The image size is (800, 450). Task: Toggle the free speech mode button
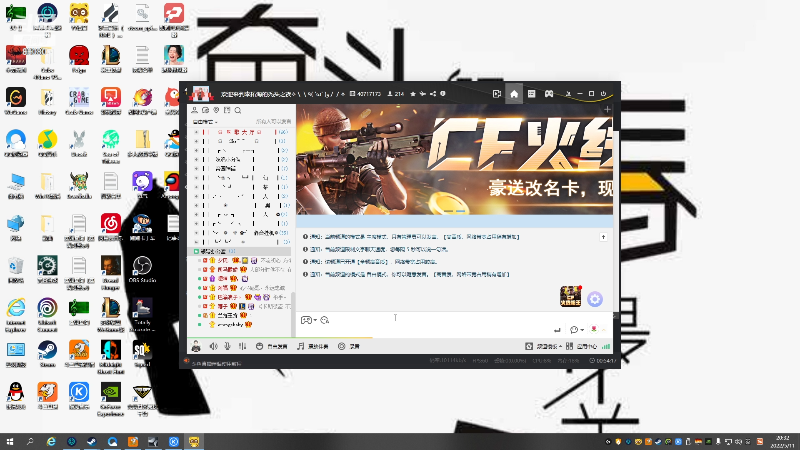pos(272,346)
